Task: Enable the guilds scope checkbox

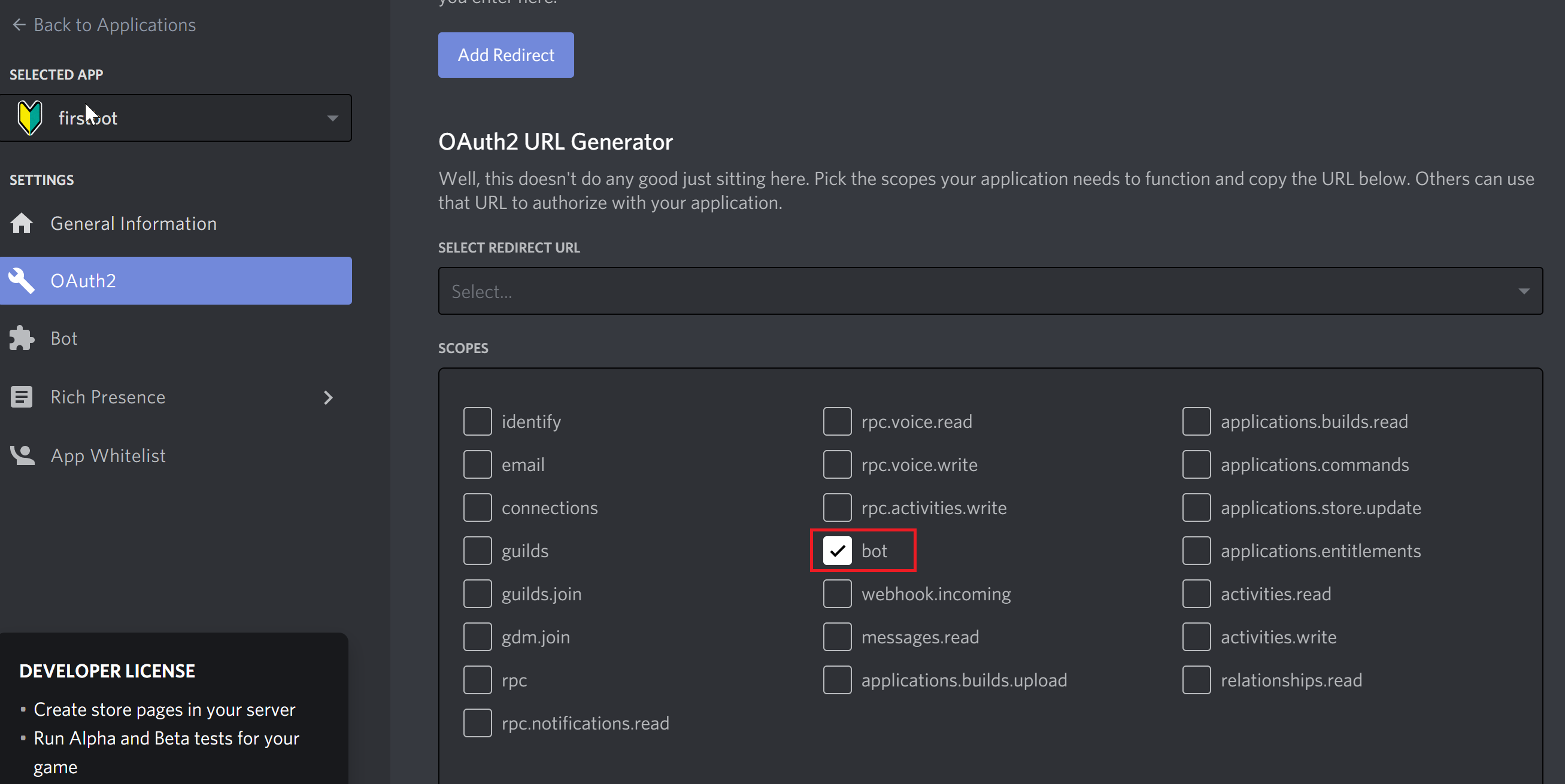Action: (x=478, y=550)
